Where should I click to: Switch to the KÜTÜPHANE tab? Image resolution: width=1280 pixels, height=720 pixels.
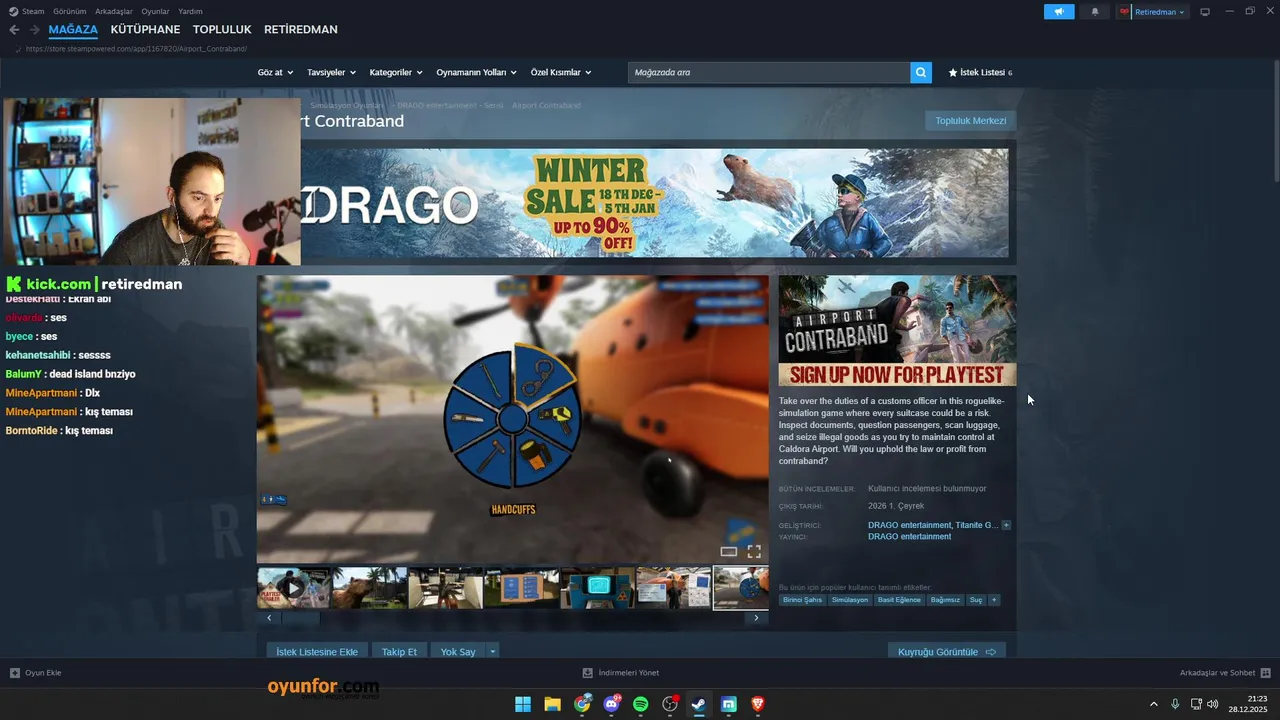[x=145, y=30]
